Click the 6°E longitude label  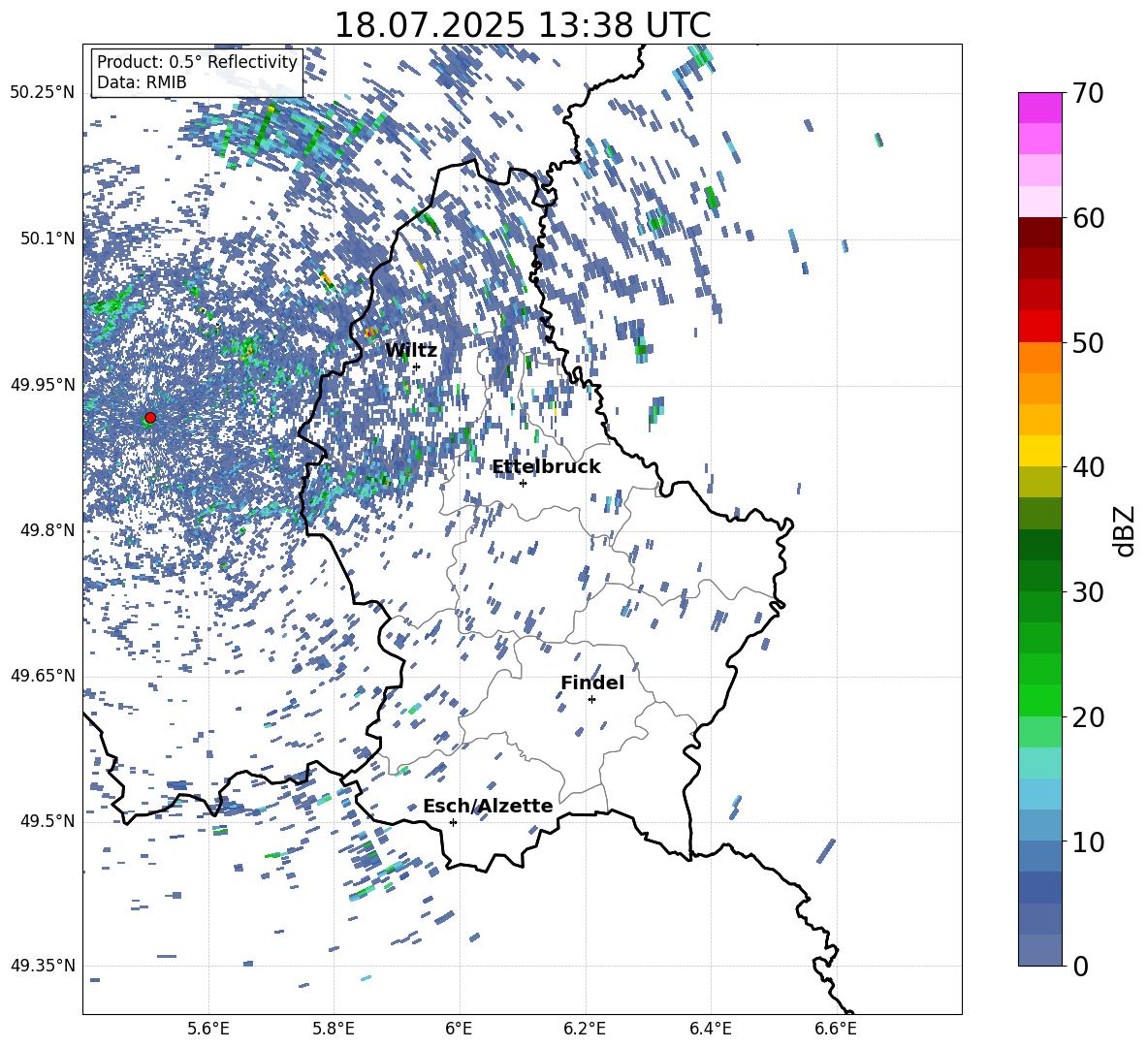point(459,1029)
